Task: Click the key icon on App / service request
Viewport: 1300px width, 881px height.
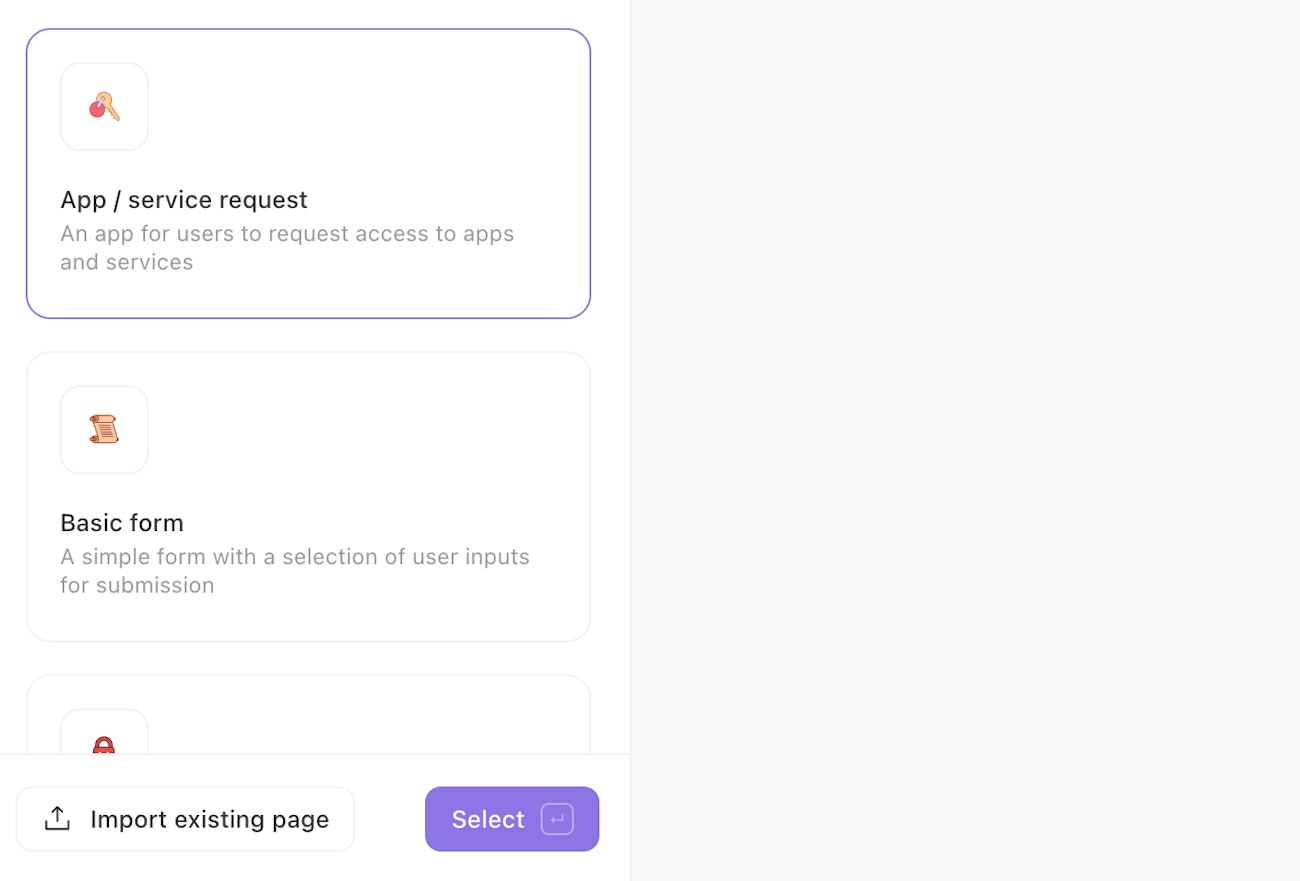Action: pyautogui.click(x=104, y=106)
